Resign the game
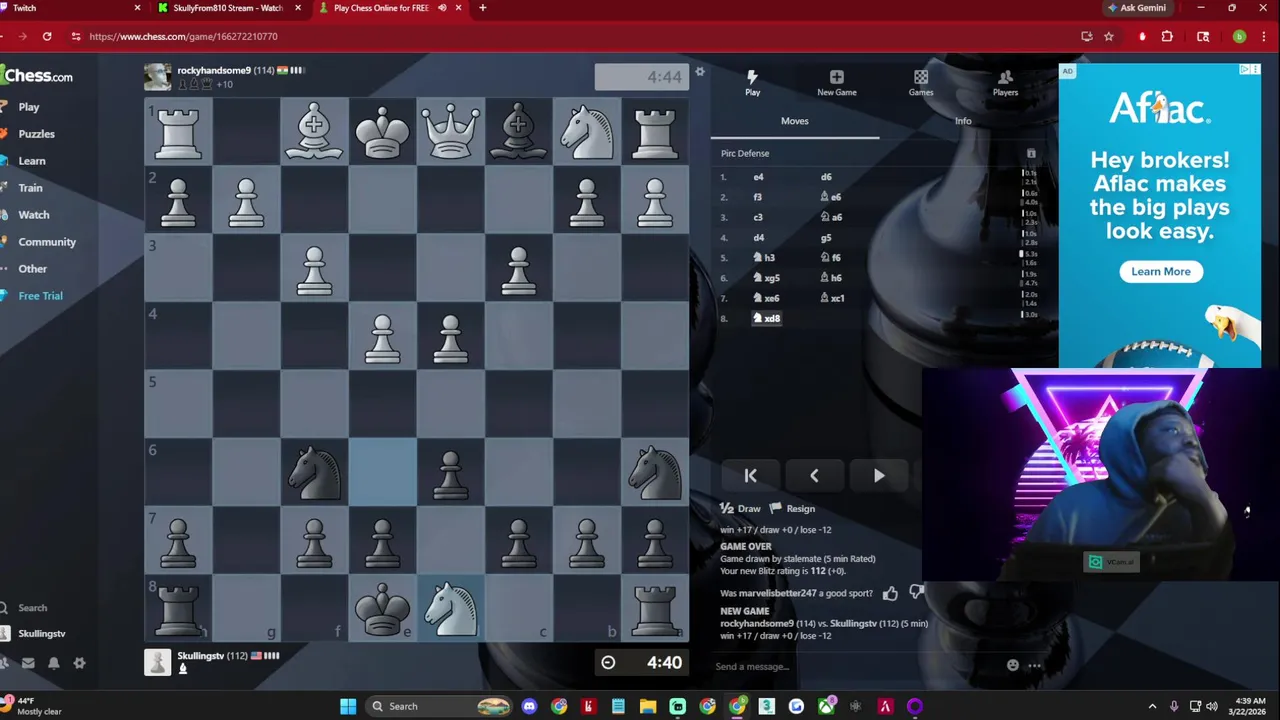 click(793, 509)
